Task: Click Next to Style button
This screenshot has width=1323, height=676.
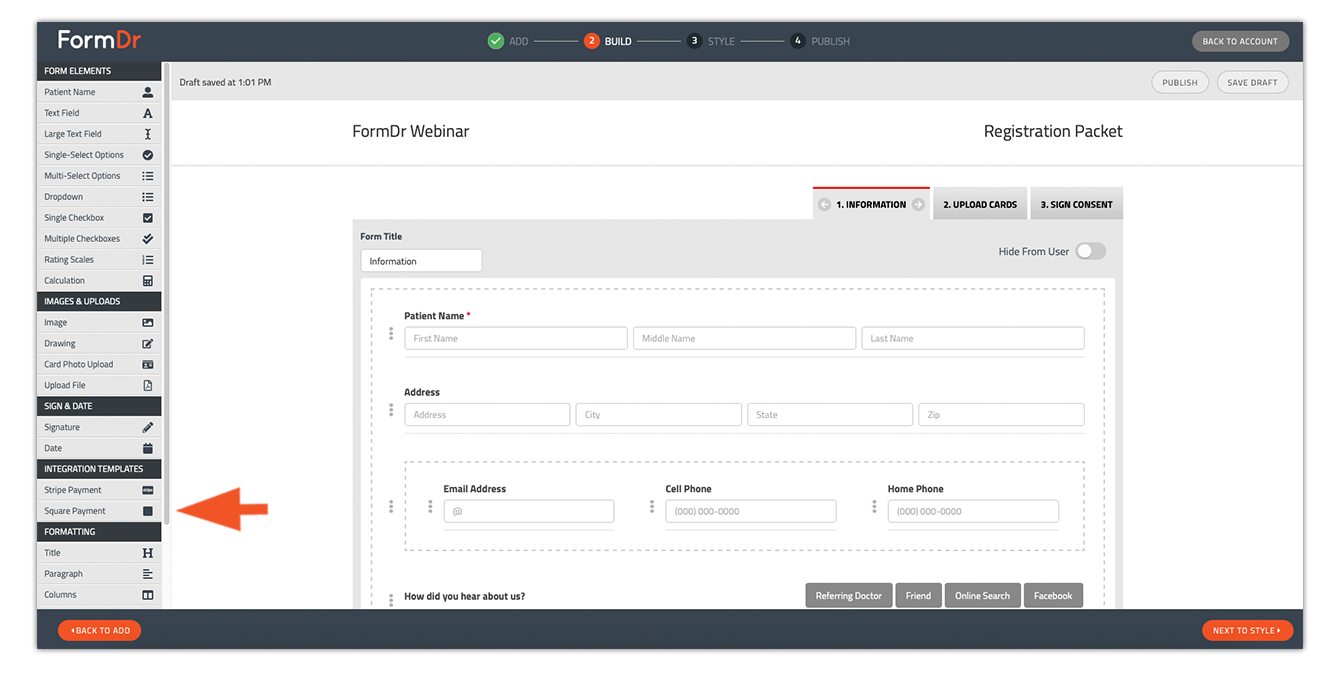Action: [1247, 630]
